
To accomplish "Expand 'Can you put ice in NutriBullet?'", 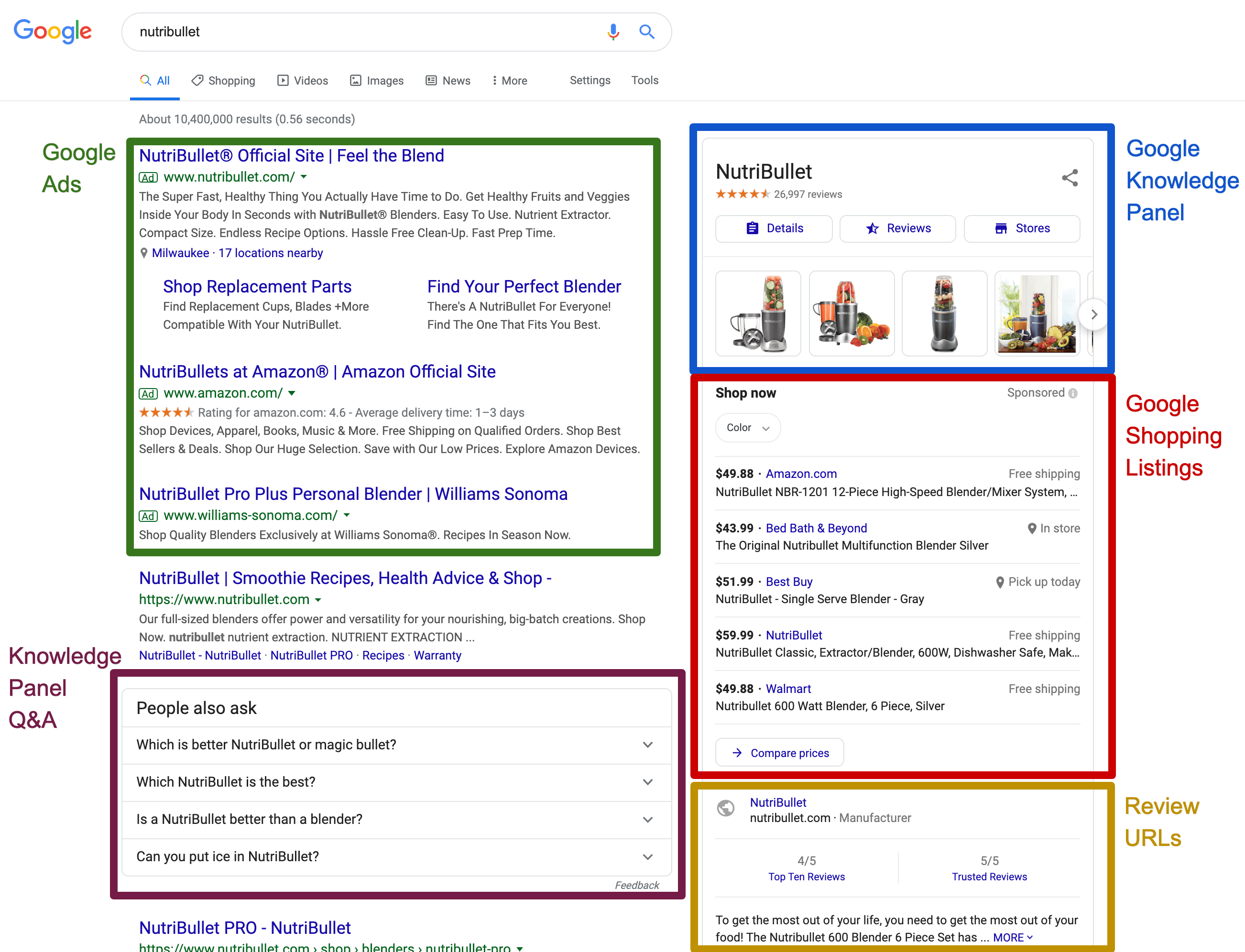I will 396,857.
